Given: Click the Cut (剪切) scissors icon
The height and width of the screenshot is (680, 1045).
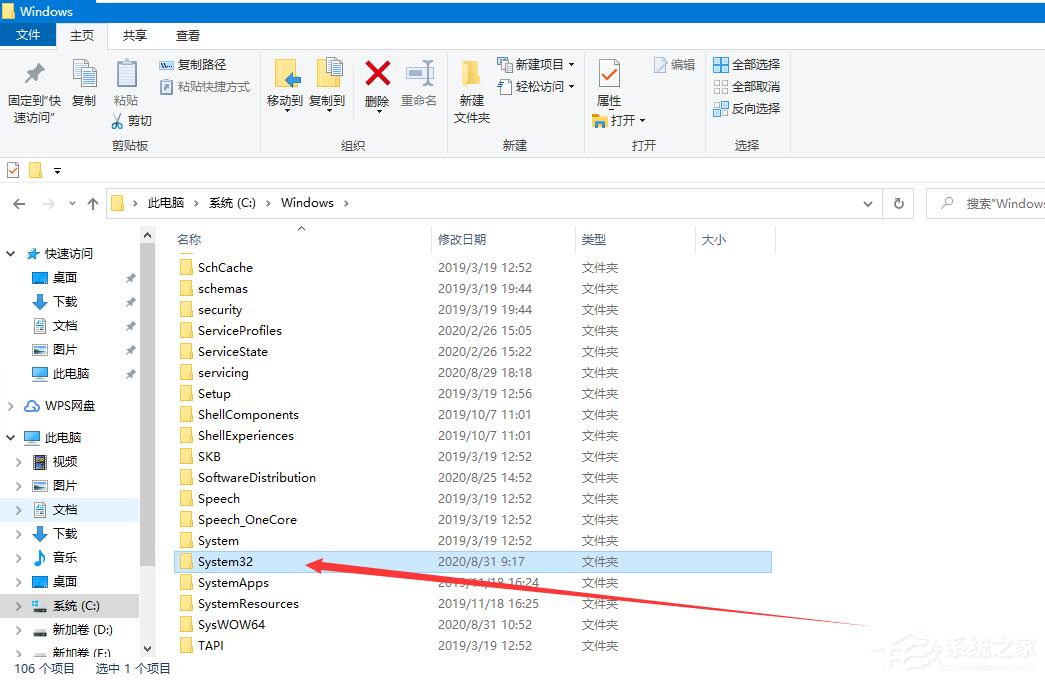Looking at the screenshot, I should tap(117, 121).
